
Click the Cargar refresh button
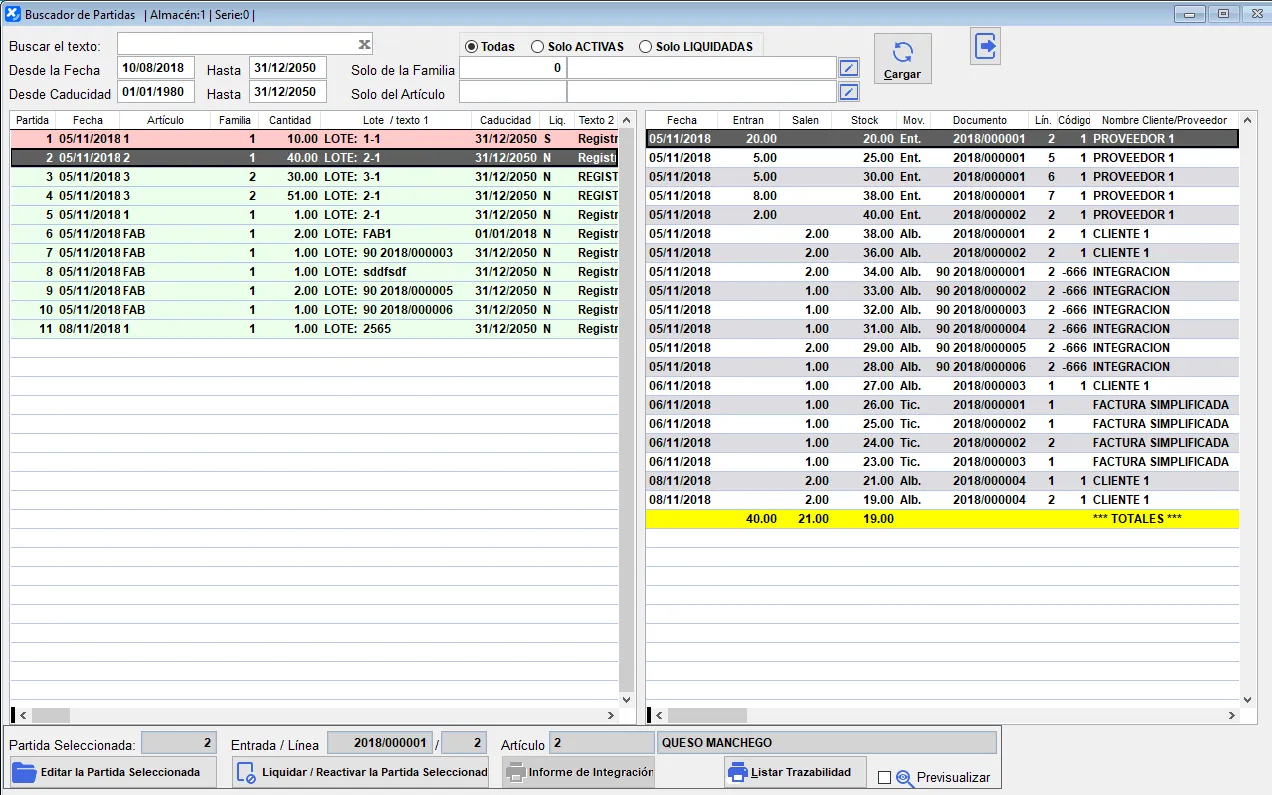pos(902,59)
